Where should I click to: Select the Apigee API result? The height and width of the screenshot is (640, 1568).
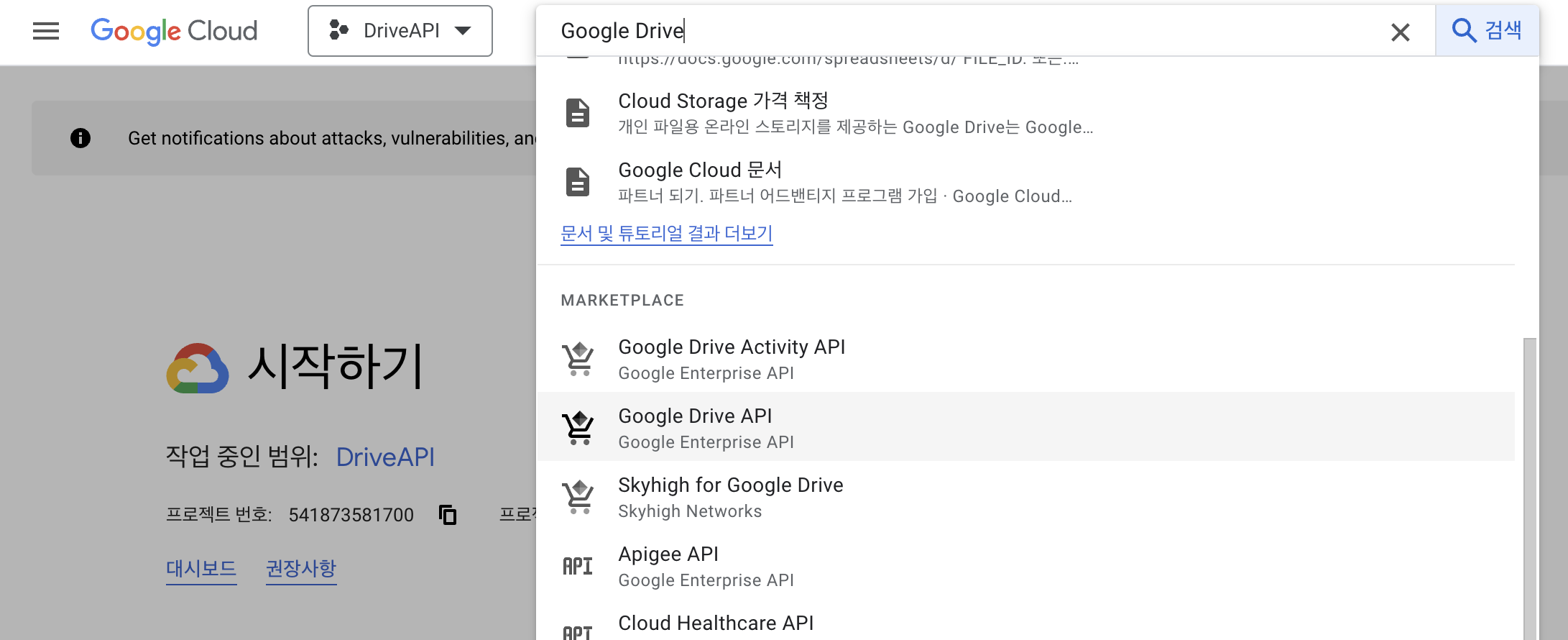[1025, 565]
